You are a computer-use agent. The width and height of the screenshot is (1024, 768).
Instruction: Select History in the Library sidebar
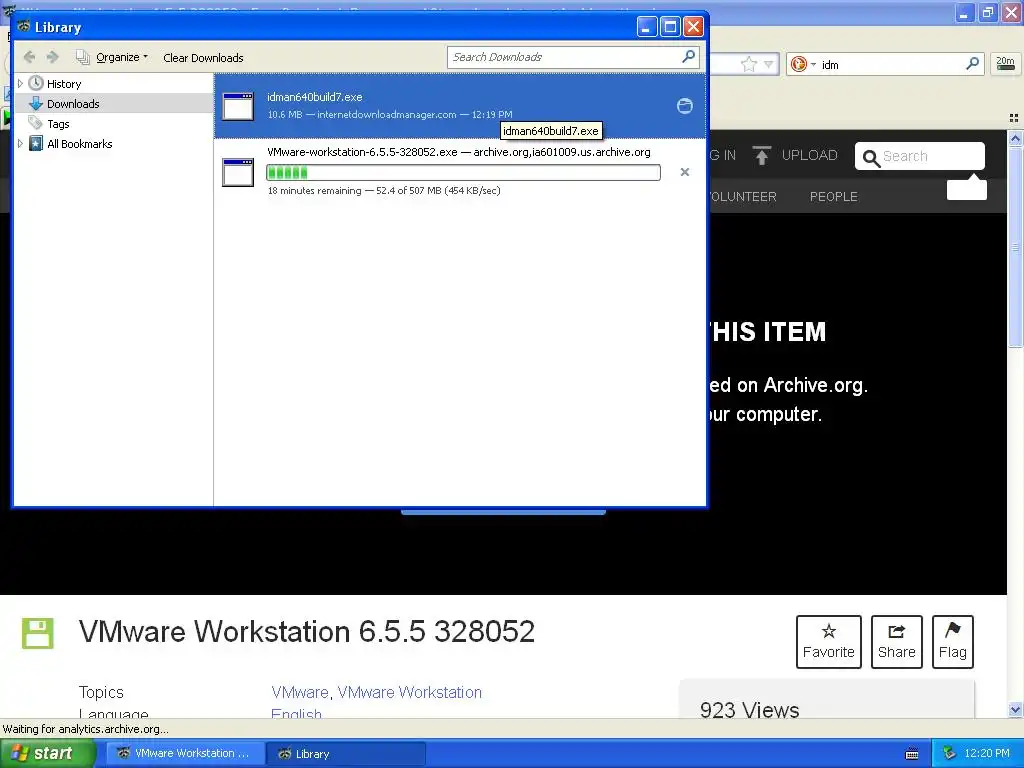pos(64,84)
